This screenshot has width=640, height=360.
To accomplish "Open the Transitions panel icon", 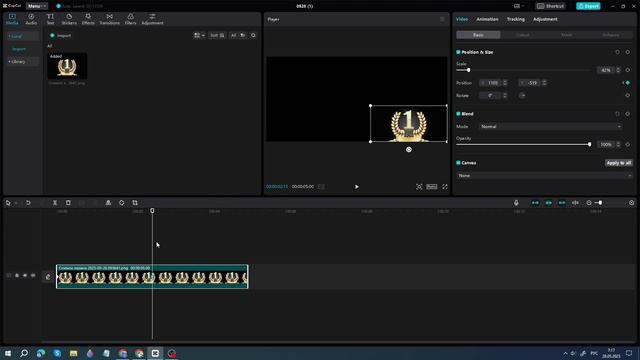I will pos(109,19).
